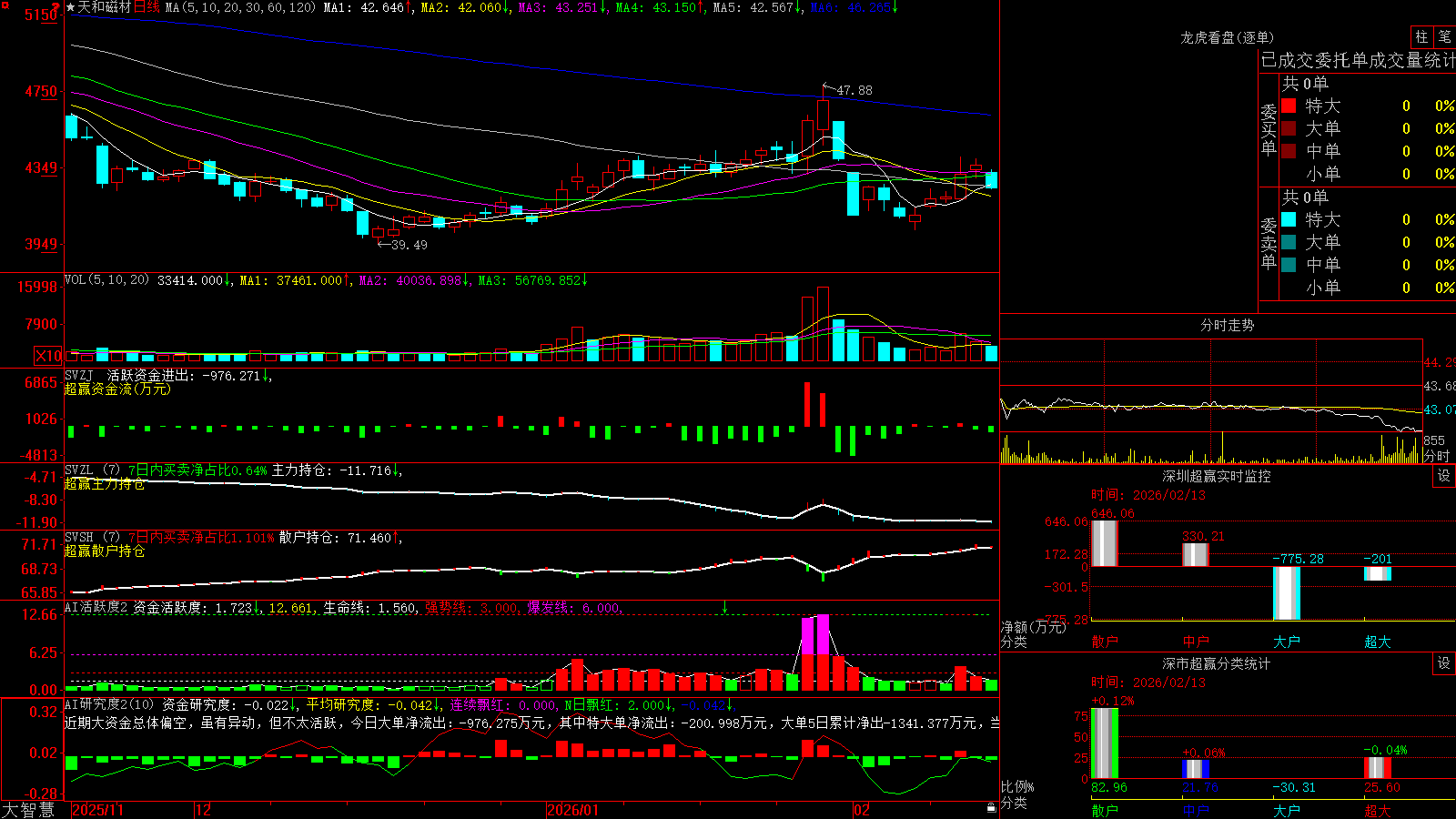Open settings (设) for 深圳超赢实时监控
Image resolution: width=1456 pixels, height=819 pixels.
pyautogui.click(x=1444, y=476)
